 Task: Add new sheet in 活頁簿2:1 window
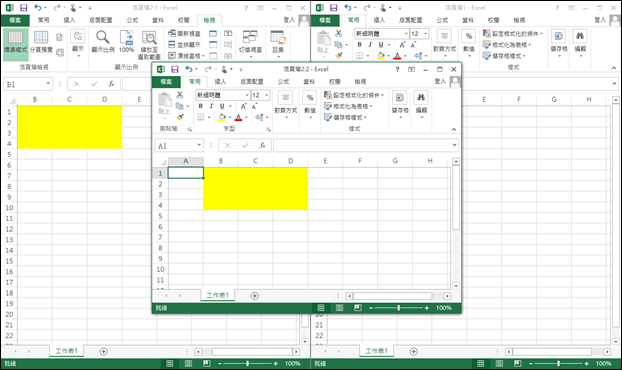pos(104,351)
